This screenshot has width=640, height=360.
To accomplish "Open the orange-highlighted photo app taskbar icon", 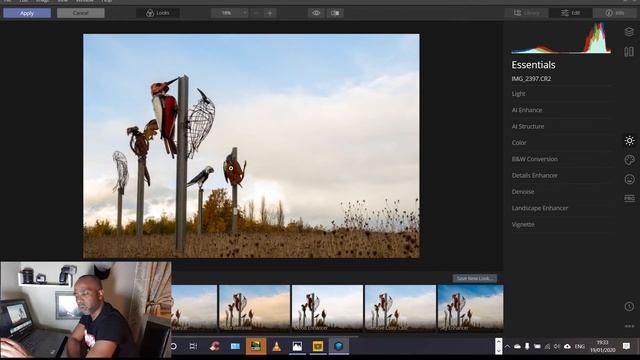I will click(x=256, y=346).
